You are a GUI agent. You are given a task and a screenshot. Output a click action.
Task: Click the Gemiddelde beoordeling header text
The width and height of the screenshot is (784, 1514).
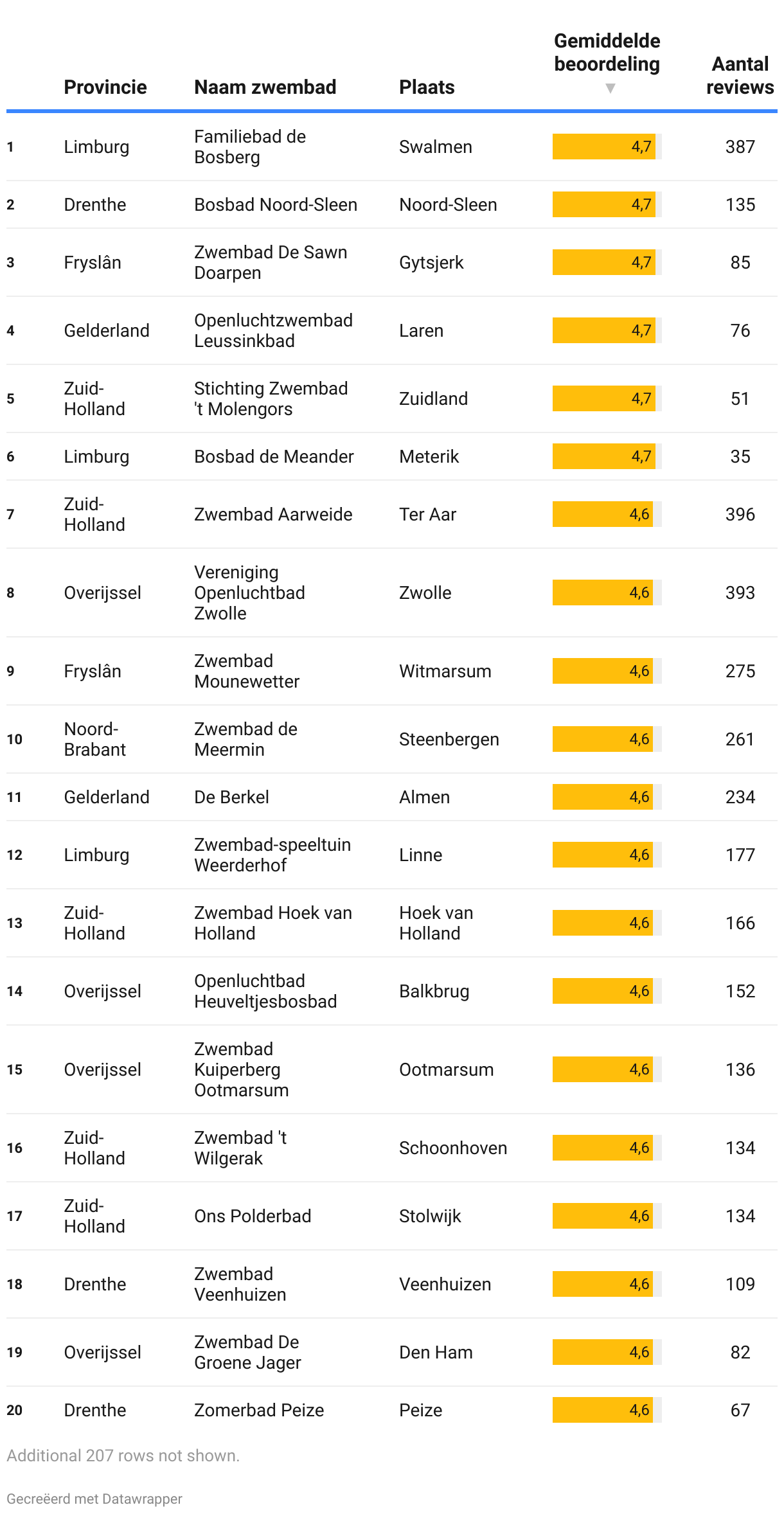click(x=607, y=53)
